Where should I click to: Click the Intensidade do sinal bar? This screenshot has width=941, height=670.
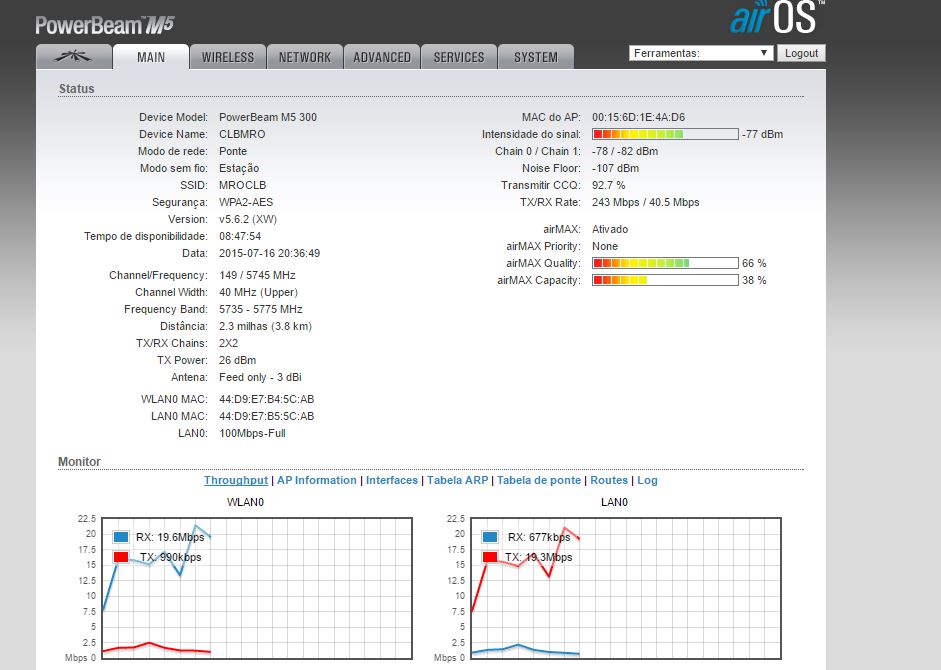[665, 134]
